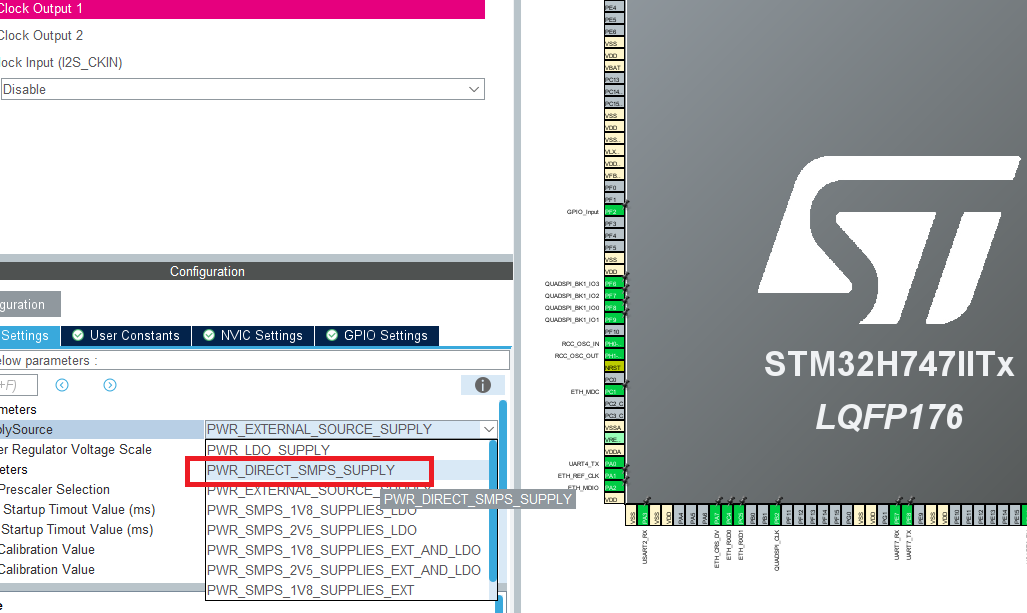This screenshot has height=613, width=1027.
Task: Switch to the NVIC Settings tab
Action: coord(253,336)
